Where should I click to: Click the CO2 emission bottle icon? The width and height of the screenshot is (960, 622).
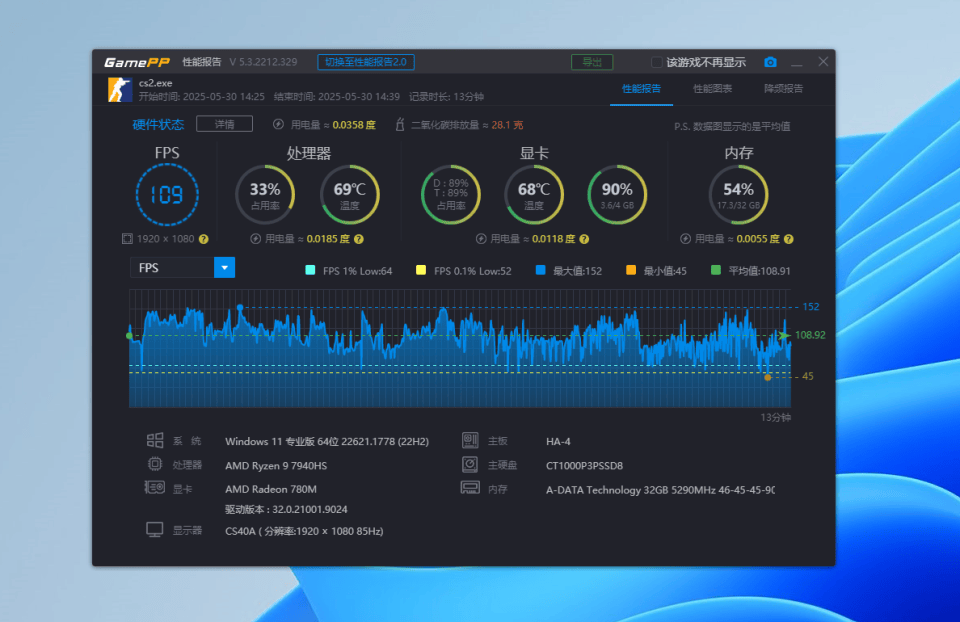tap(400, 124)
